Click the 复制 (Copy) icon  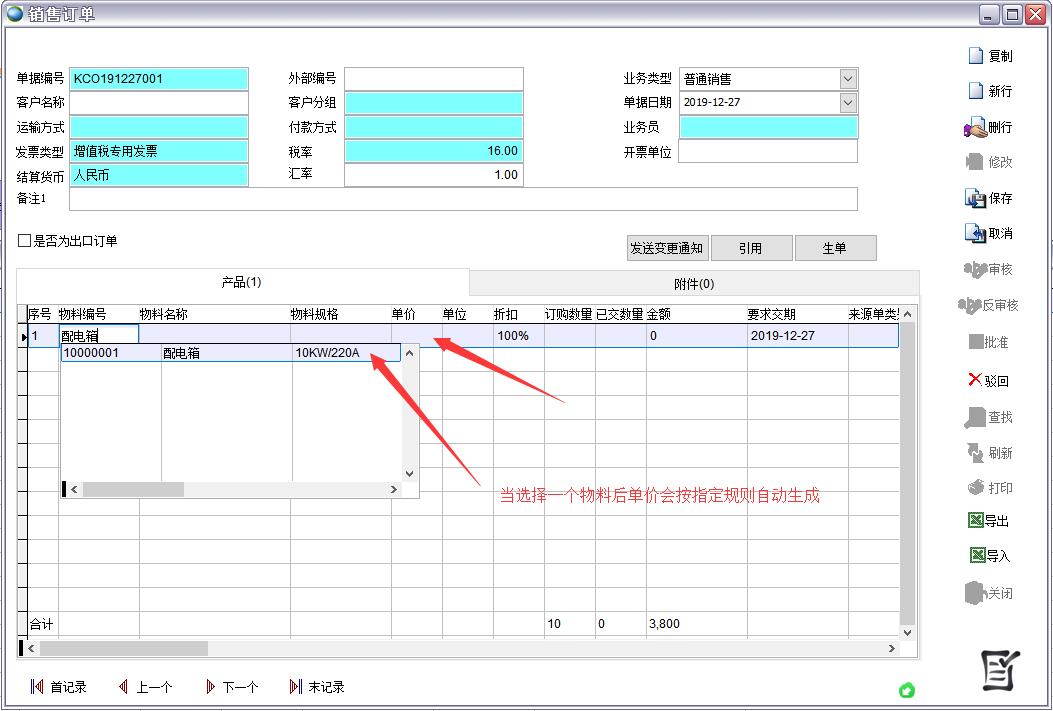coord(976,56)
